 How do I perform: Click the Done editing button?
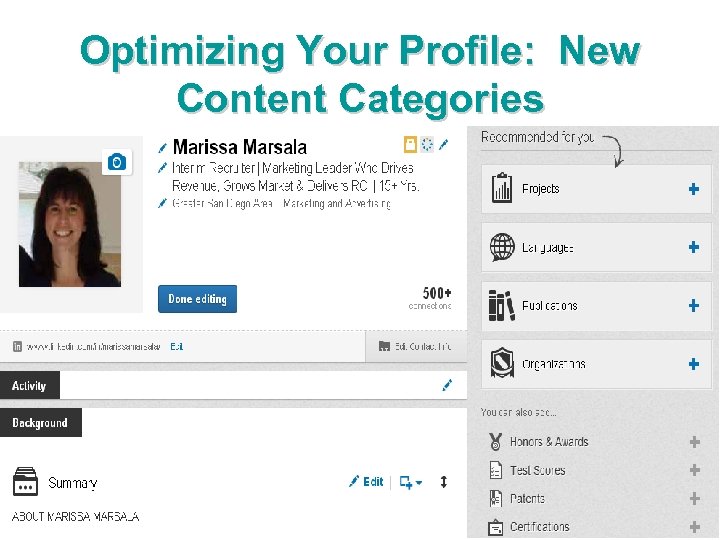pyautogui.click(x=197, y=299)
